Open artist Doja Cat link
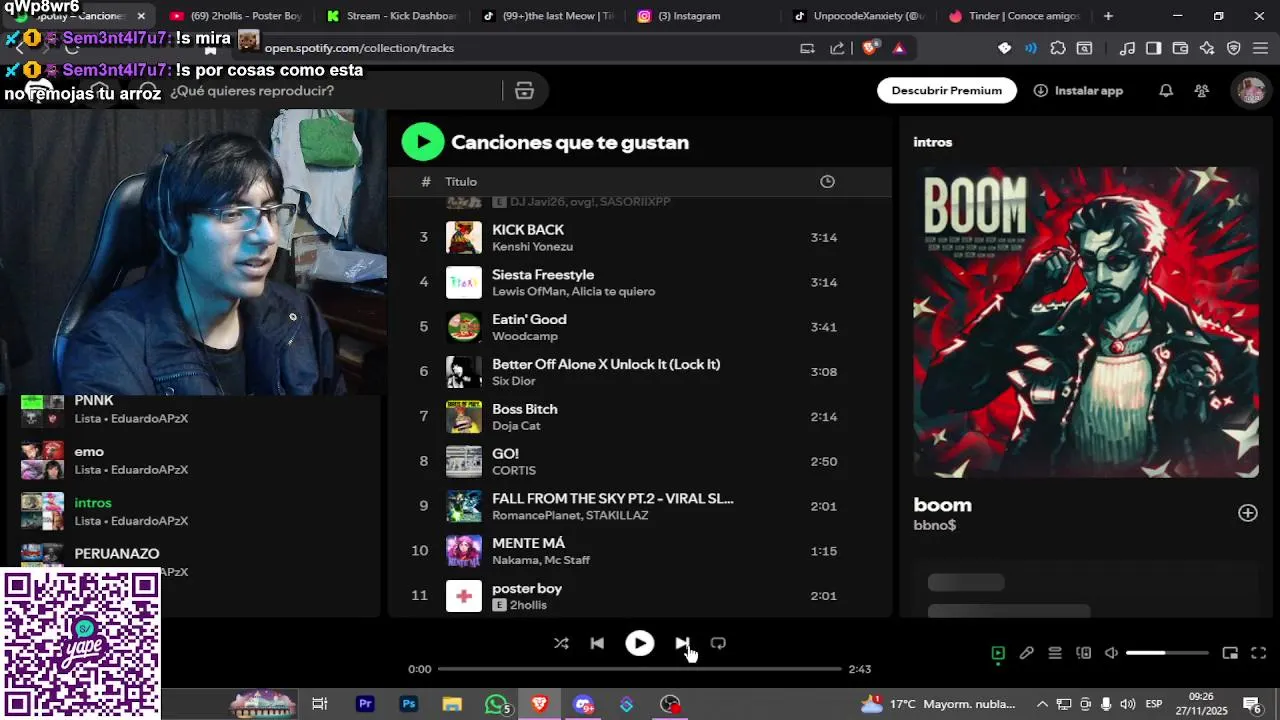Screen dimensions: 1280x720 [x=516, y=426]
